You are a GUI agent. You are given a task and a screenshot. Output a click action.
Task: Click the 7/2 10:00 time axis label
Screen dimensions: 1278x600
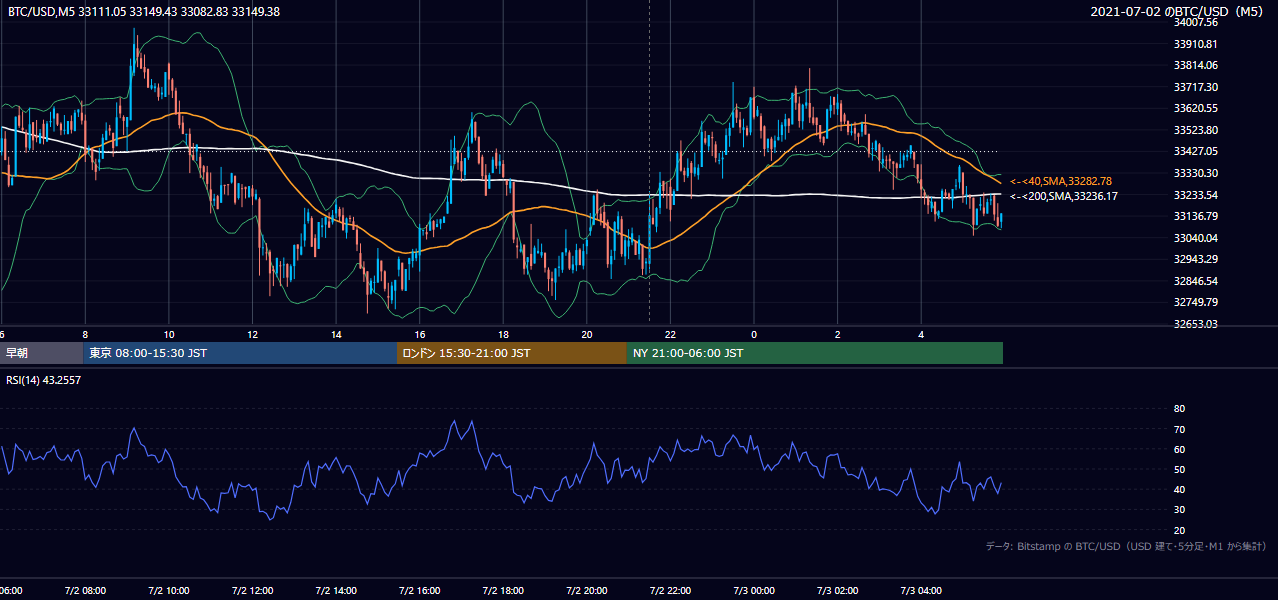[x=169, y=591]
